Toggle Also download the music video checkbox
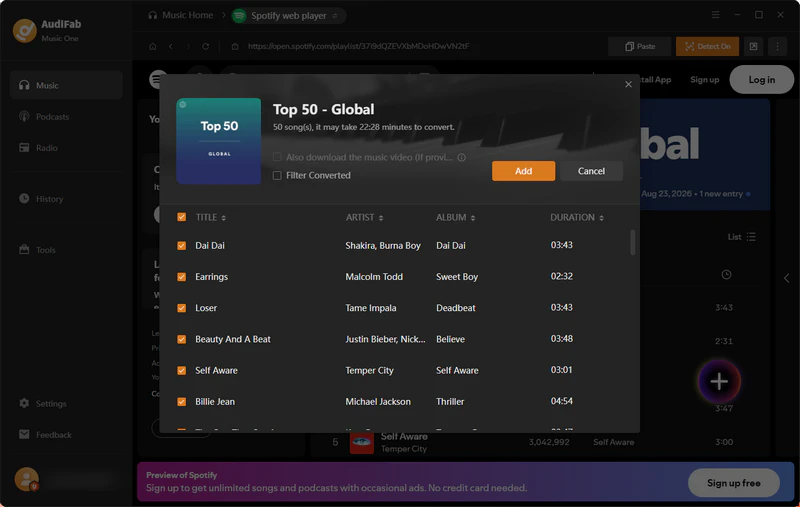 [x=277, y=157]
